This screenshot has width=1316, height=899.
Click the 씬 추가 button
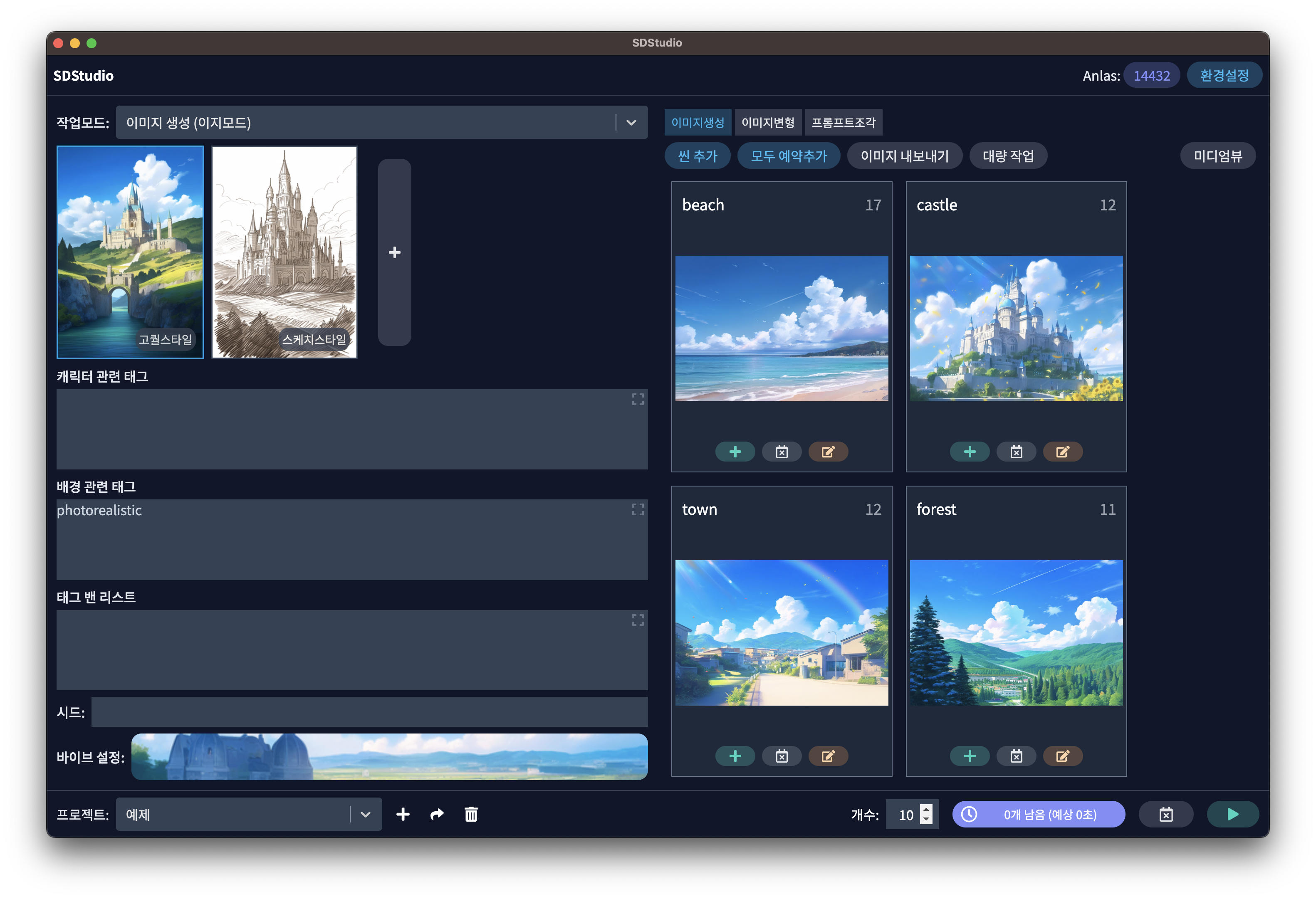pos(697,156)
